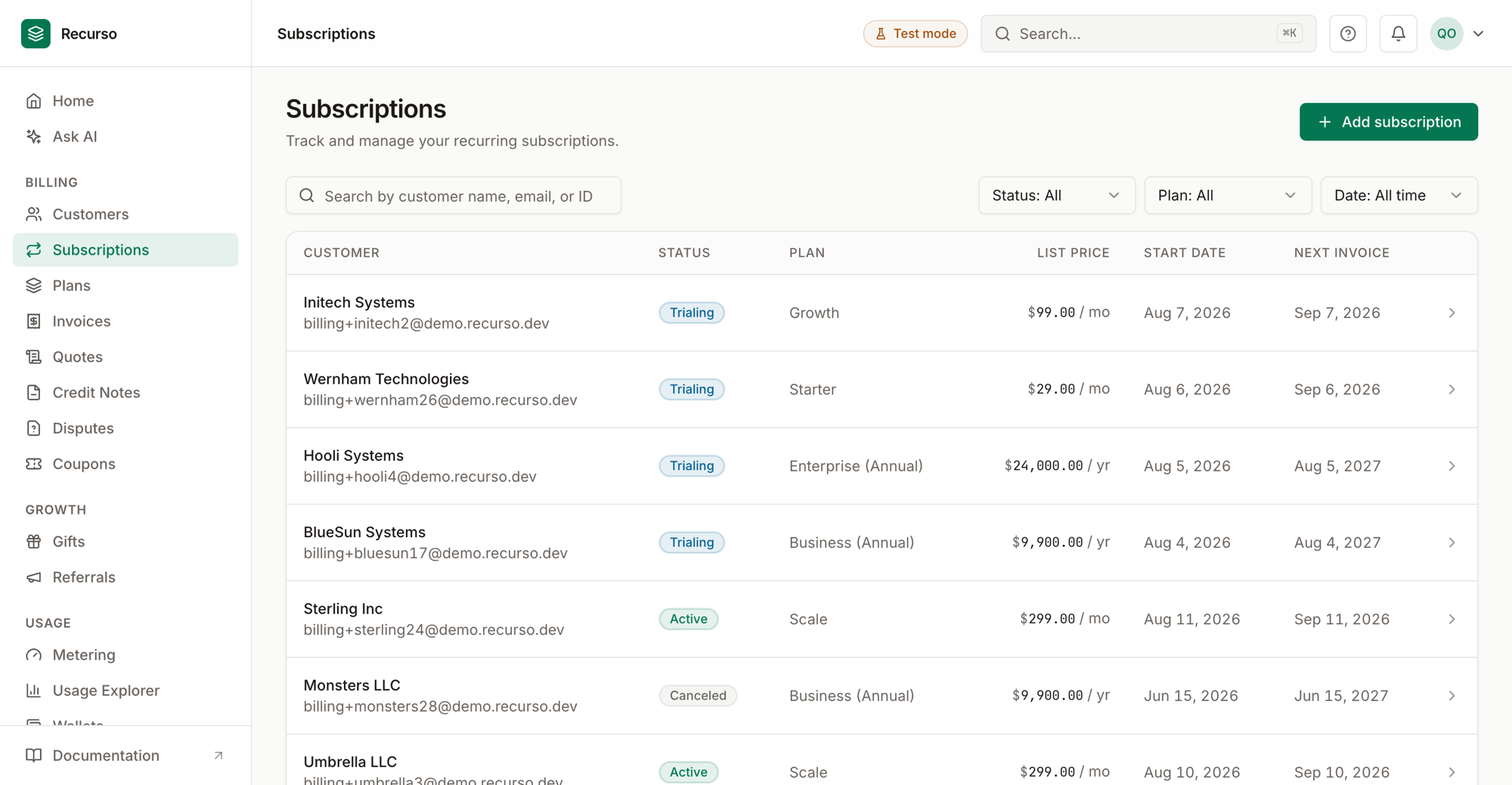Click the Subscriptions recurring arrows icon

coord(33,249)
